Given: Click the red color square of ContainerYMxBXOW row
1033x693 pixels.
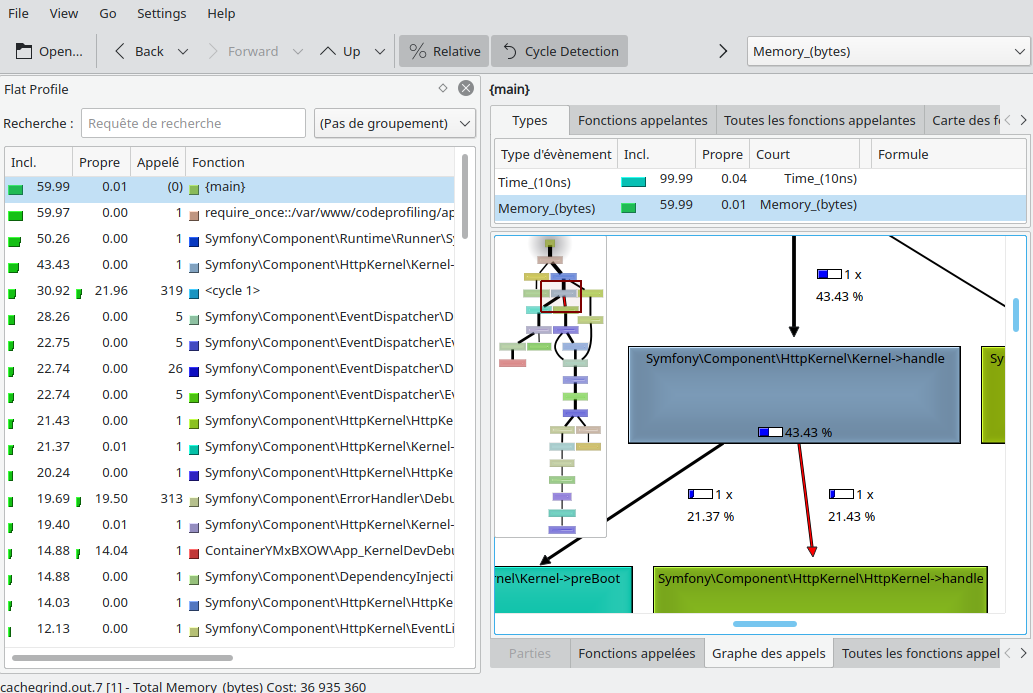Looking at the screenshot, I should point(194,553).
